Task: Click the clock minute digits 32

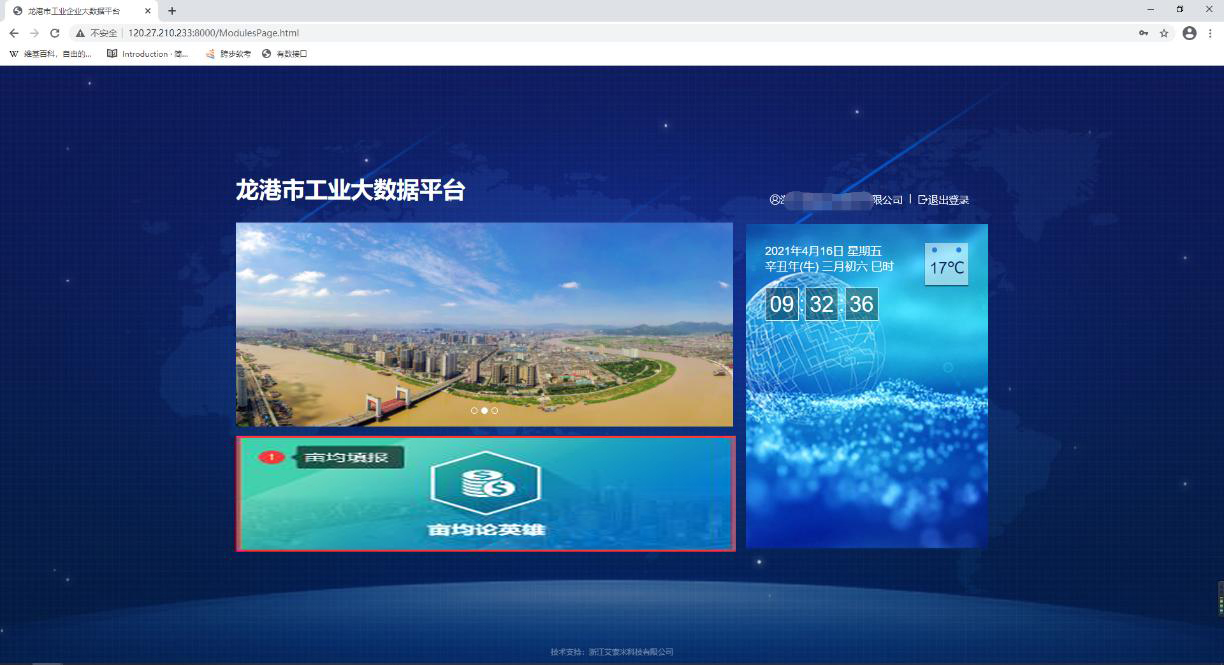Action: [x=822, y=304]
